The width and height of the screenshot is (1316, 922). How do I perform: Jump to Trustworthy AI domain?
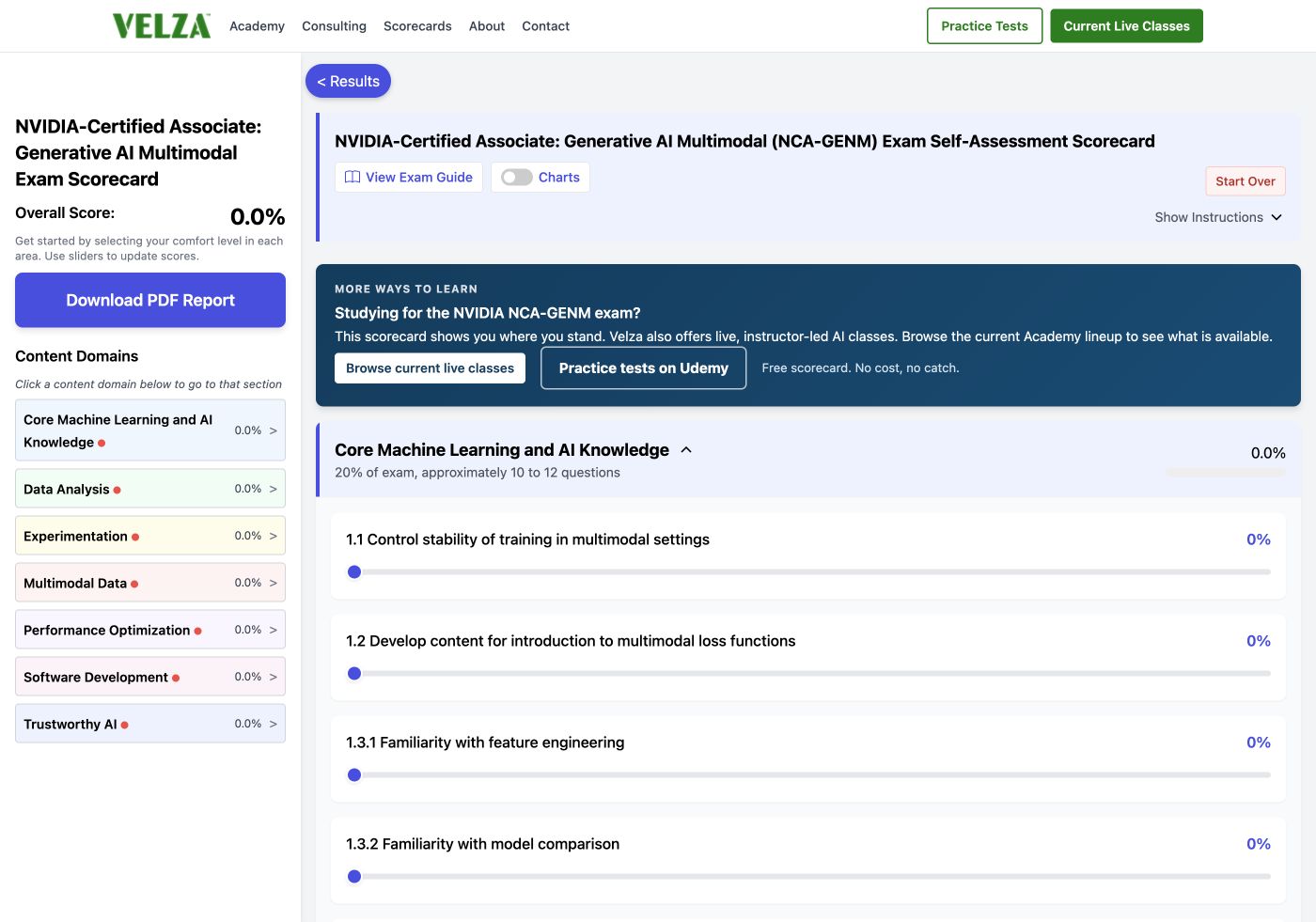coord(150,724)
